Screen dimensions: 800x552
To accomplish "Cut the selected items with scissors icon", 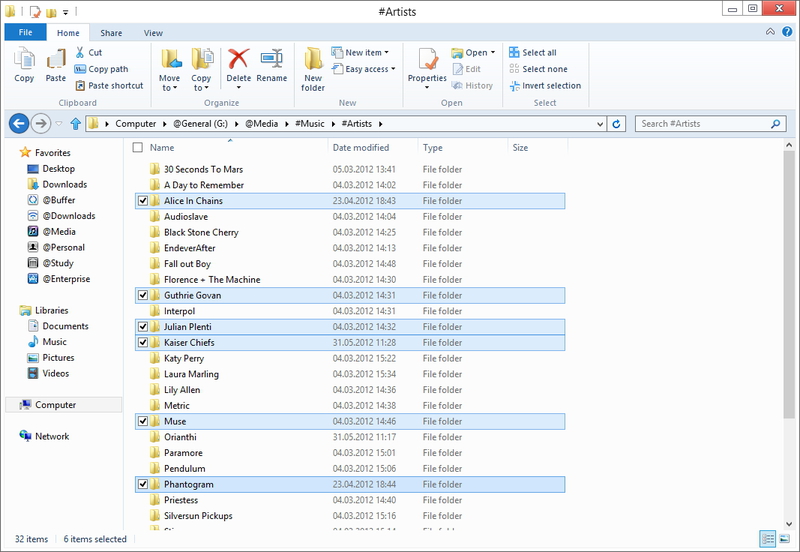I will (x=80, y=52).
